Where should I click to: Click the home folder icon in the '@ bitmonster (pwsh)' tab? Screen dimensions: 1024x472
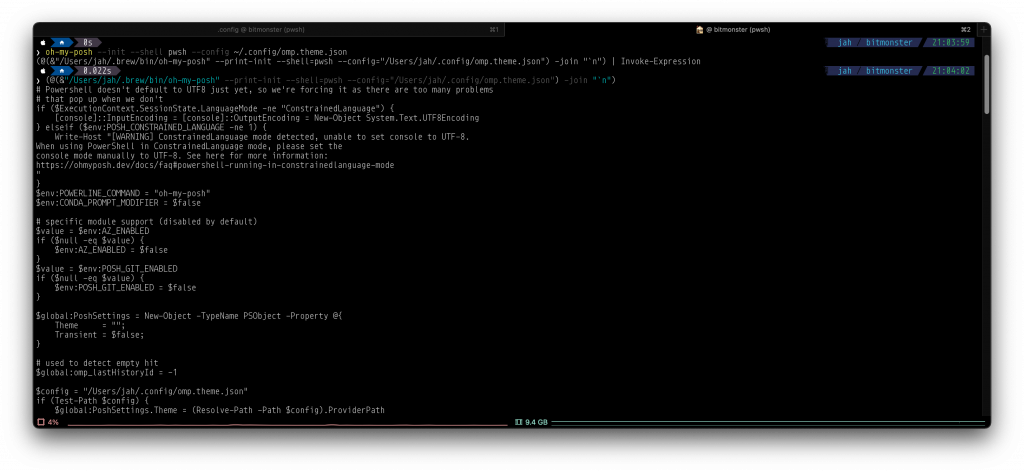(x=699, y=29)
